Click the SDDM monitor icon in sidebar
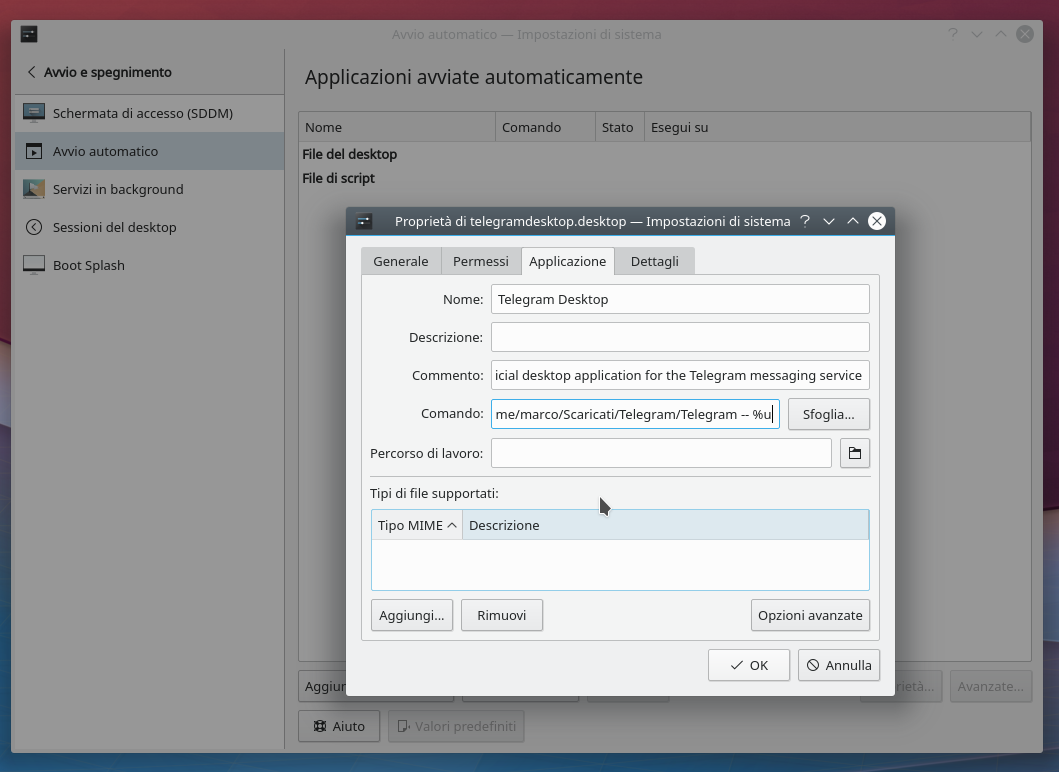Image resolution: width=1059 pixels, height=772 pixels. 34,113
